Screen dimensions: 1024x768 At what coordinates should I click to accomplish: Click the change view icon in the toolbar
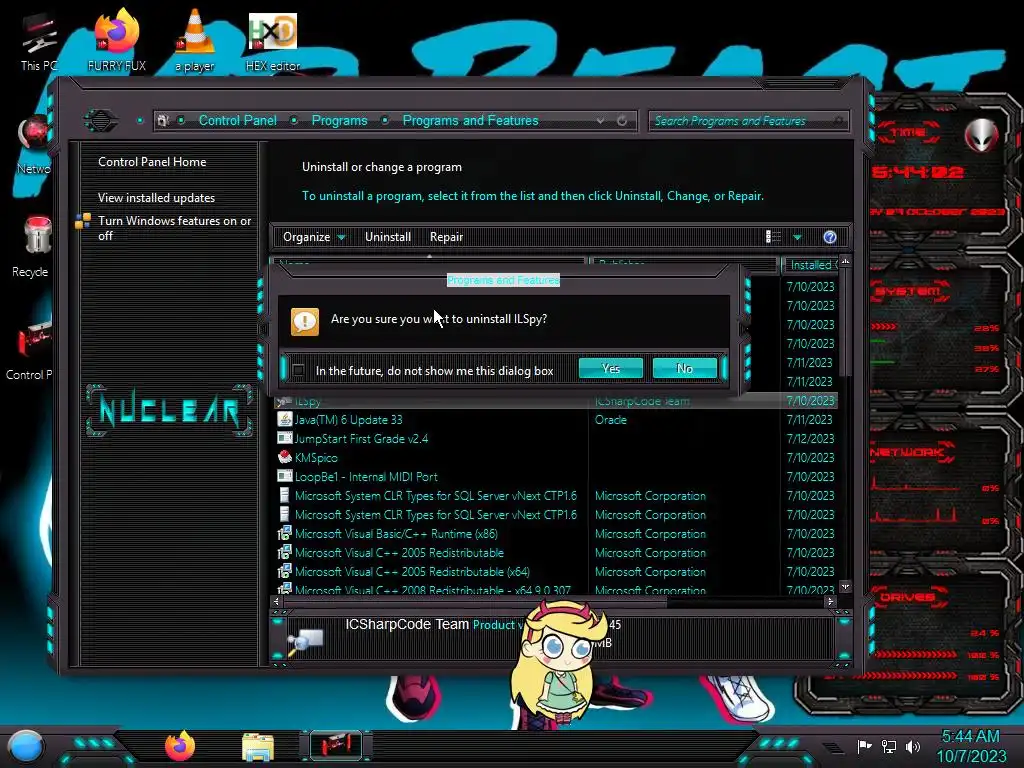pyautogui.click(x=773, y=236)
